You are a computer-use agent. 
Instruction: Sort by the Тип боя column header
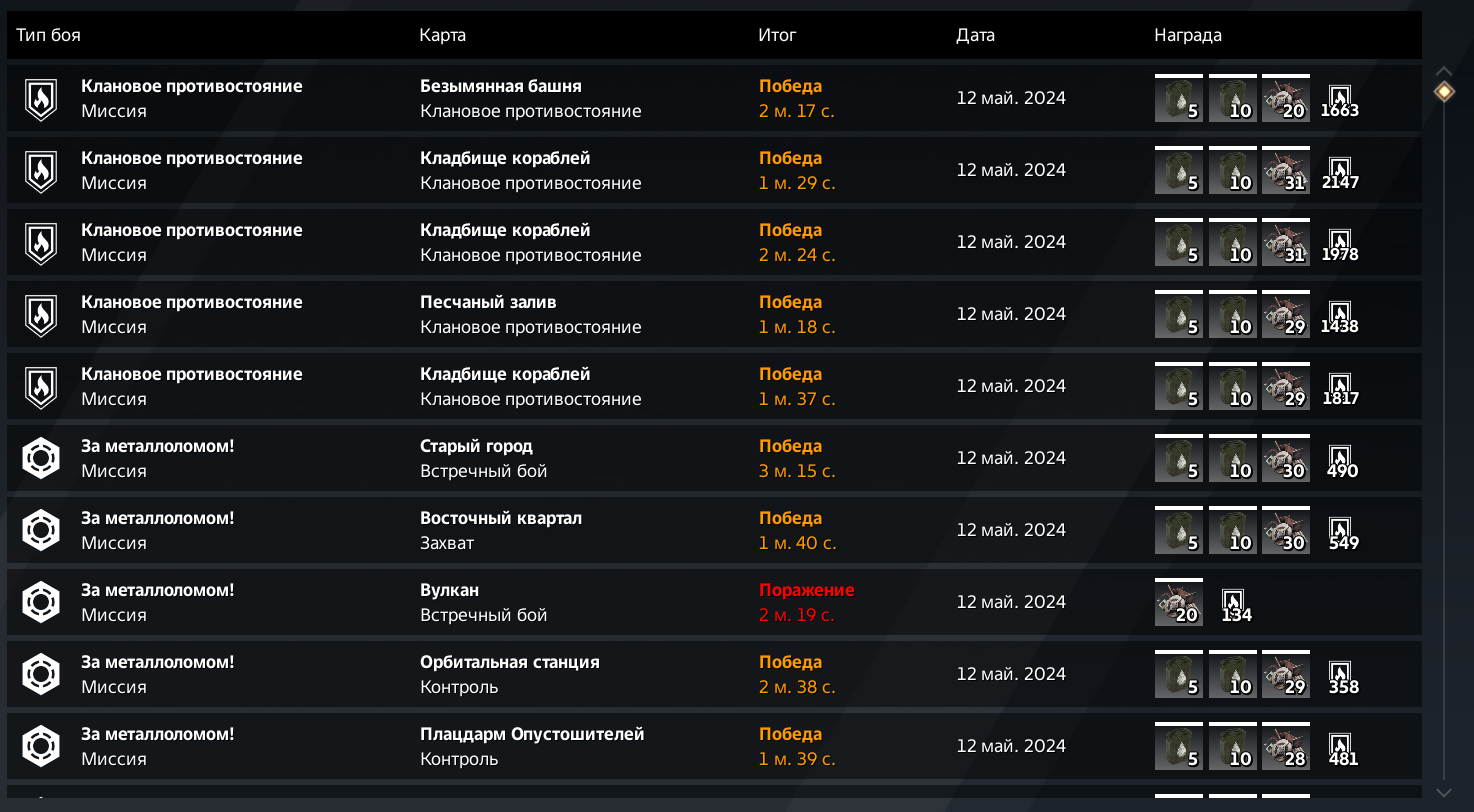(x=49, y=36)
